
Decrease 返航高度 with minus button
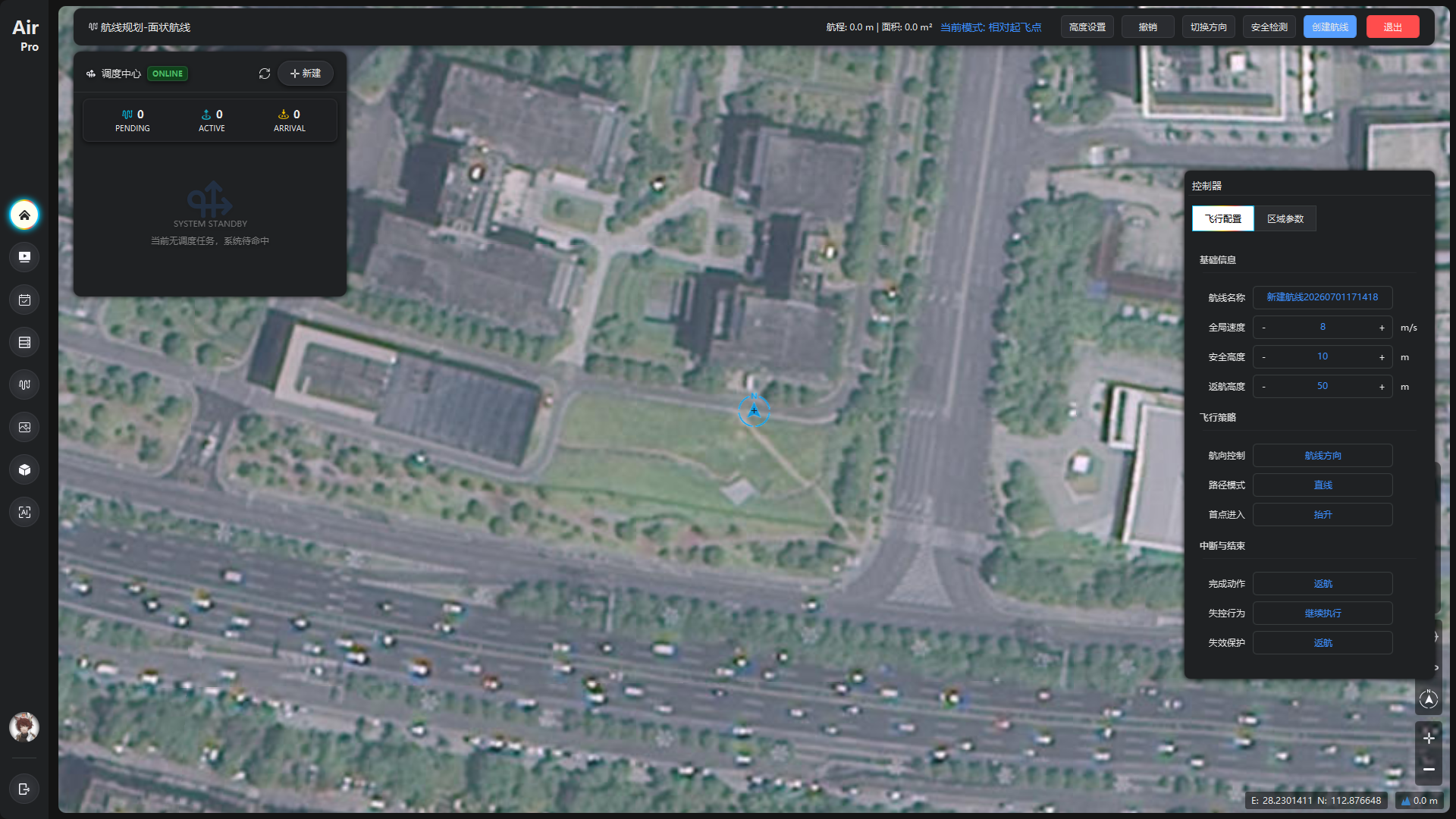[1264, 387]
